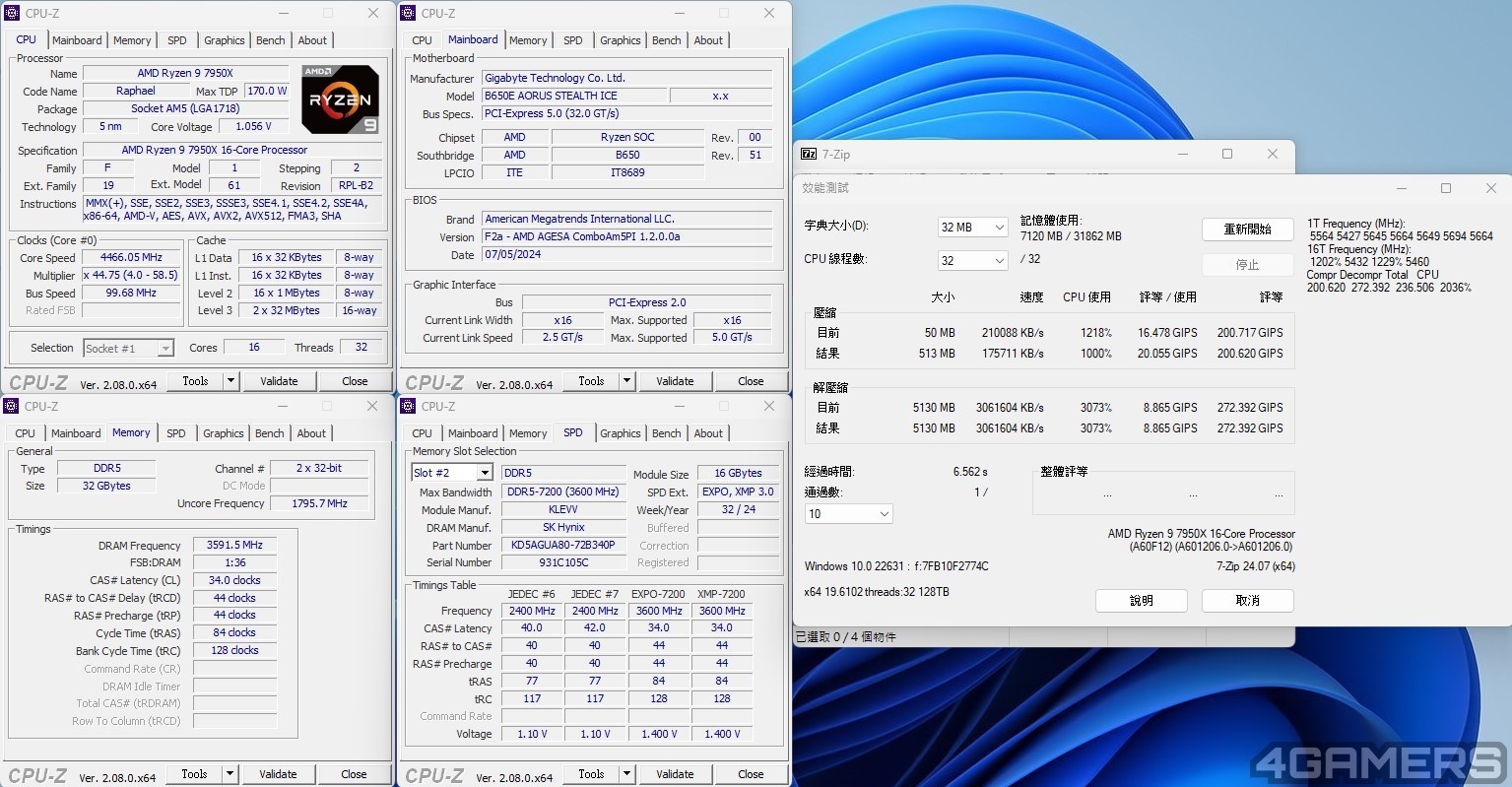This screenshot has width=1512, height=787.
Task: Click the Module Size value 16 GBytes
Action: [x=738, y=473]
